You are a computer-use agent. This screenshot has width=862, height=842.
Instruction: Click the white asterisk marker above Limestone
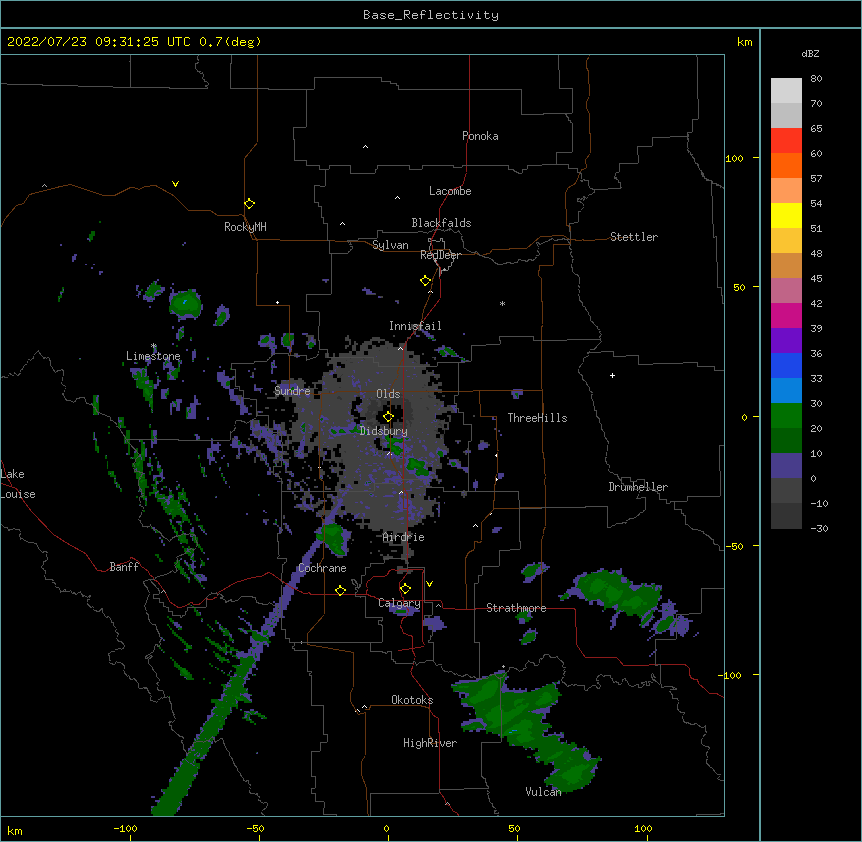point(154,346)
